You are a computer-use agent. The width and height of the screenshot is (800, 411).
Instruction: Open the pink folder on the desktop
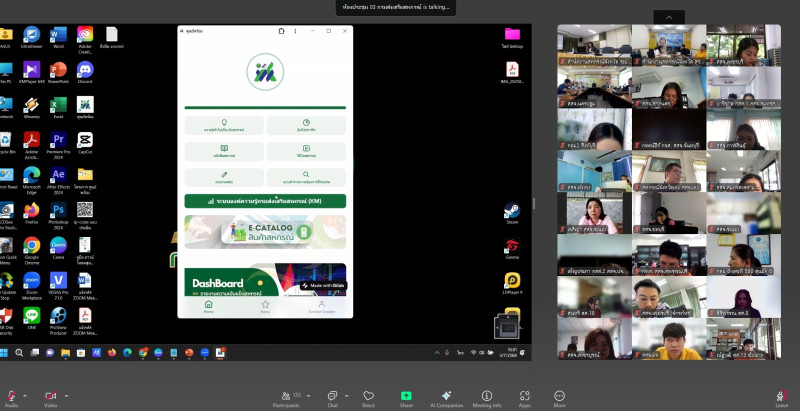512,37
